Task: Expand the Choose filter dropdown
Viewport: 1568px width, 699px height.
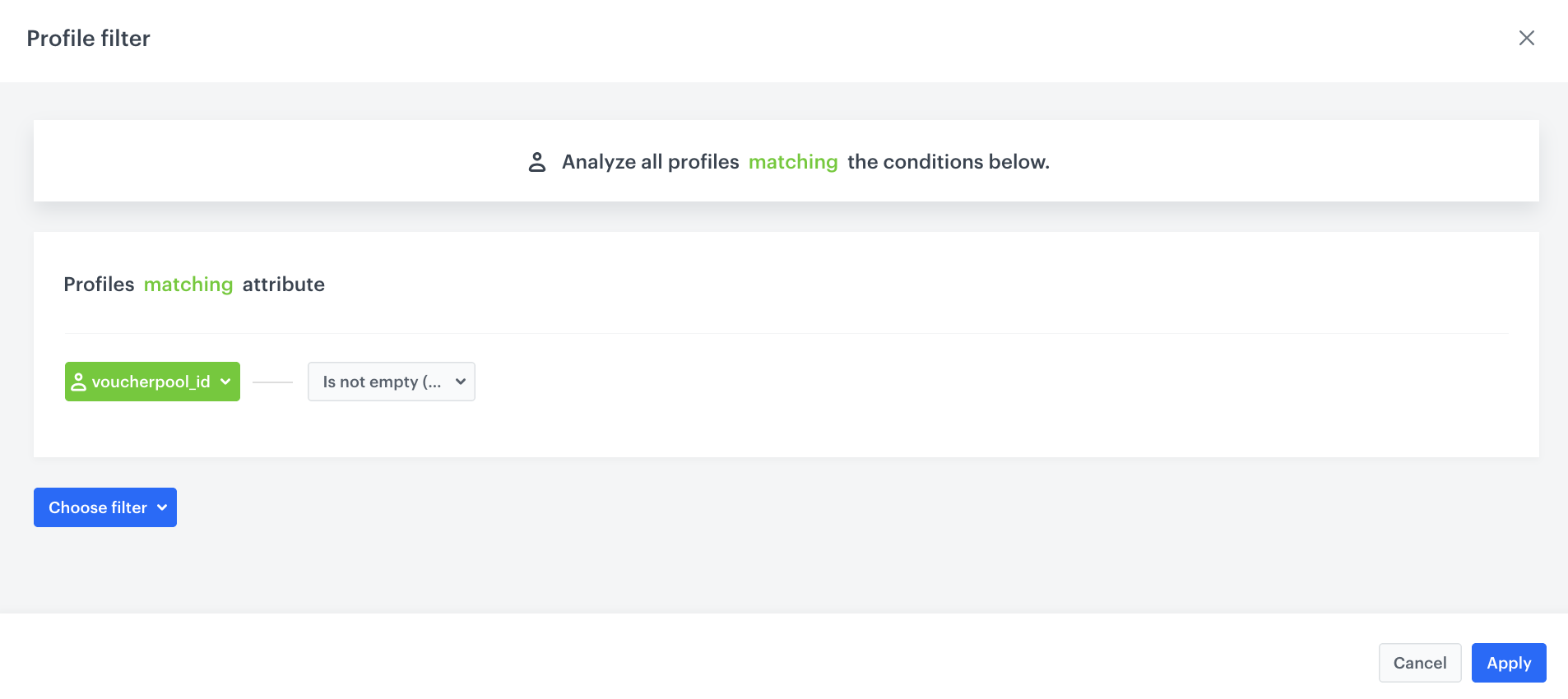Action: coord(104,507)
